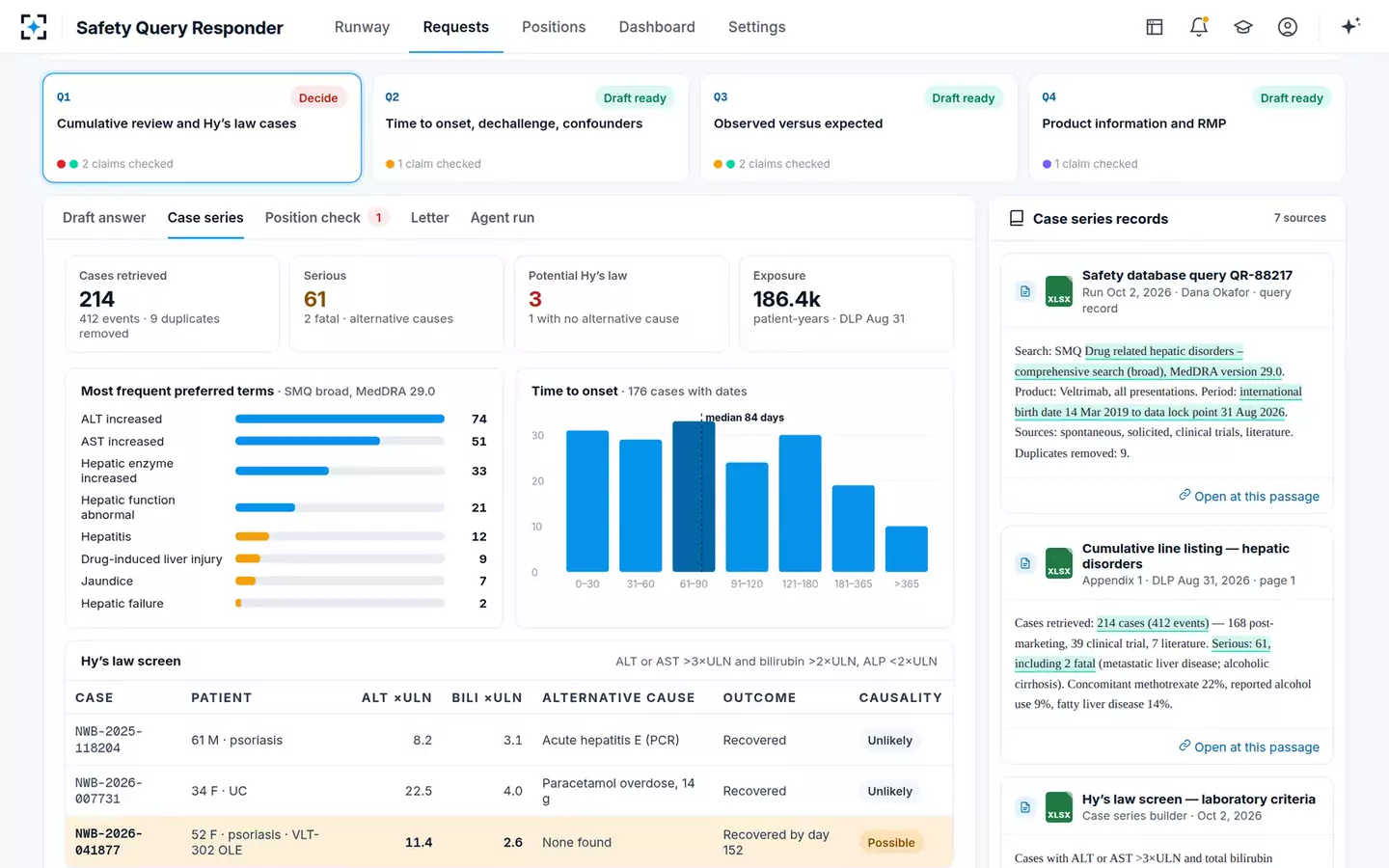Click the book icon beside Case series records
This screenshot has width=1389, height=868.
[1017, 218]
